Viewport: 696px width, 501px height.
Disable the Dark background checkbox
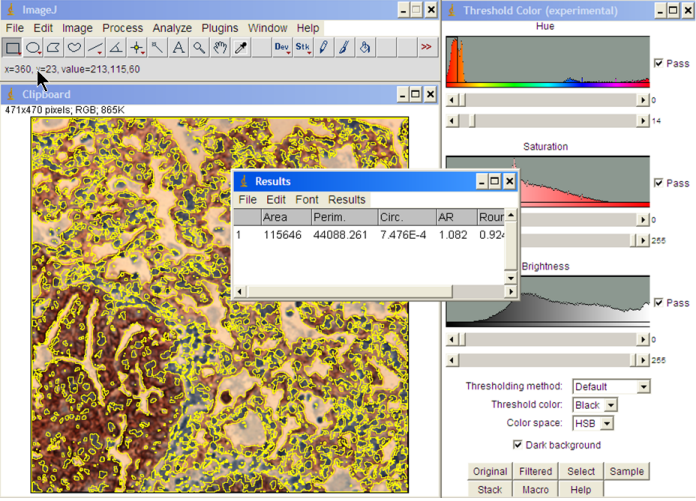(518, 445)
